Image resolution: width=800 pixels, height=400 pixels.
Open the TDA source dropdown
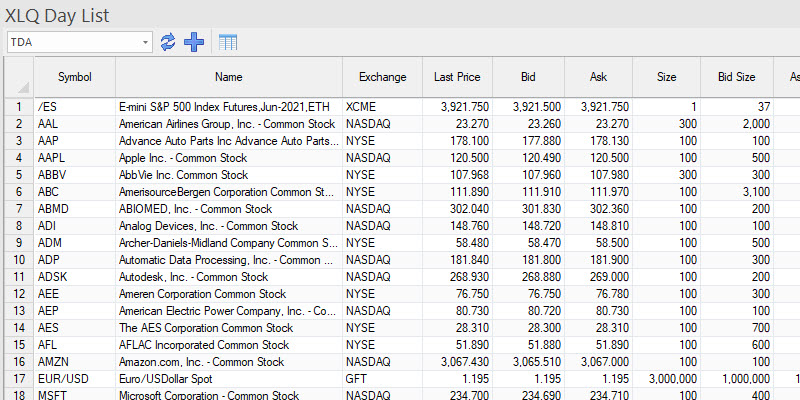[146, 42]
